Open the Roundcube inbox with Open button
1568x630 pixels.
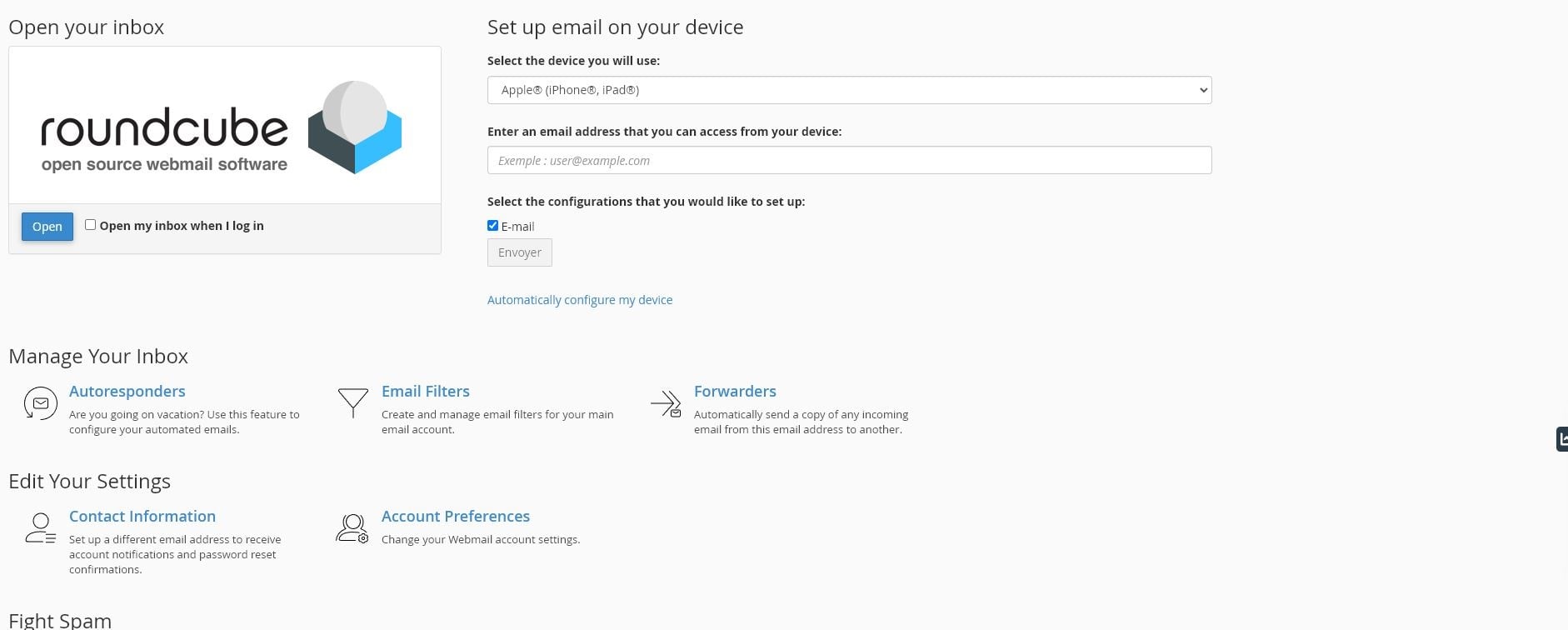coord(47,227)
